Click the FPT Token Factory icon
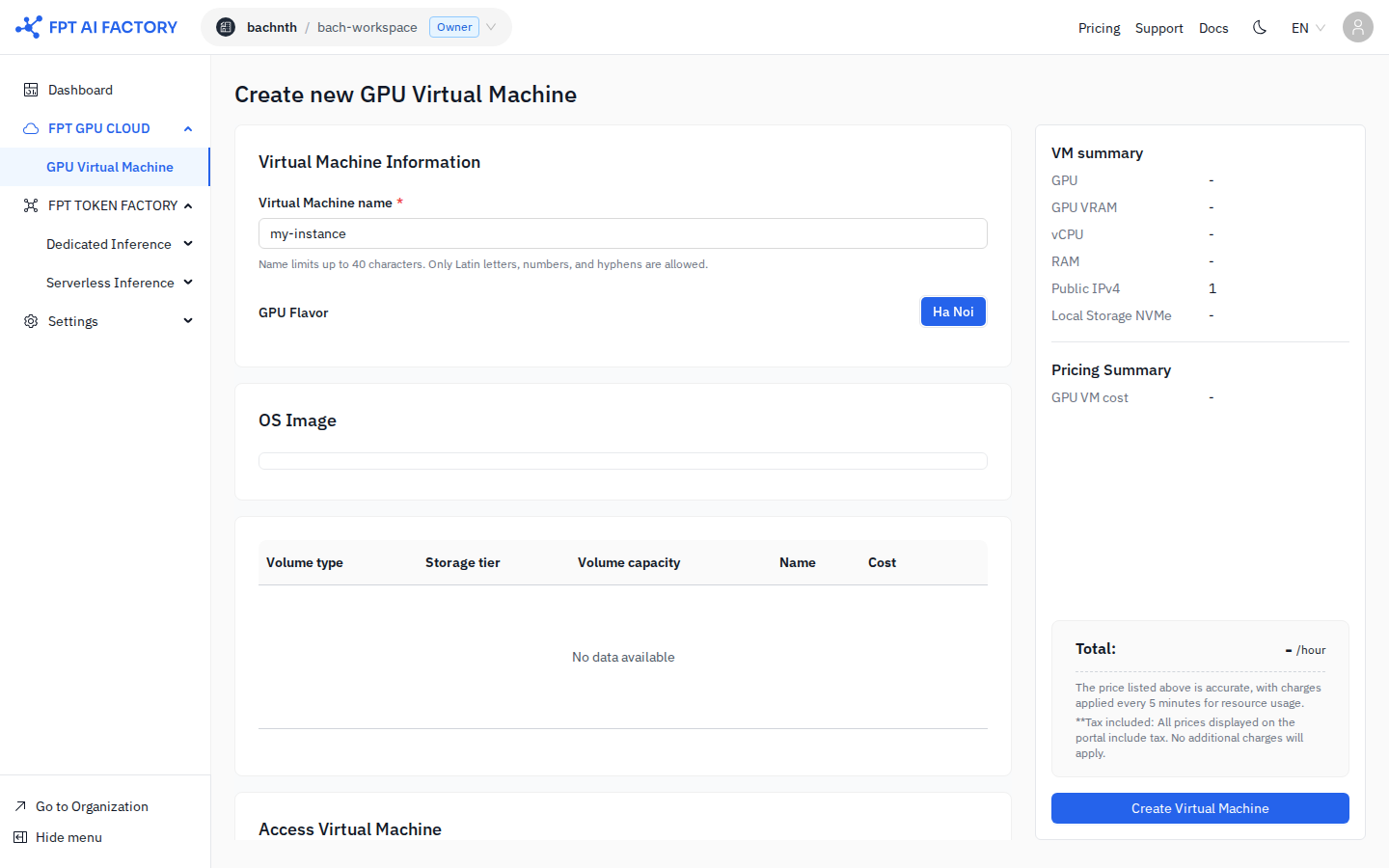 [x=31, y=205]
